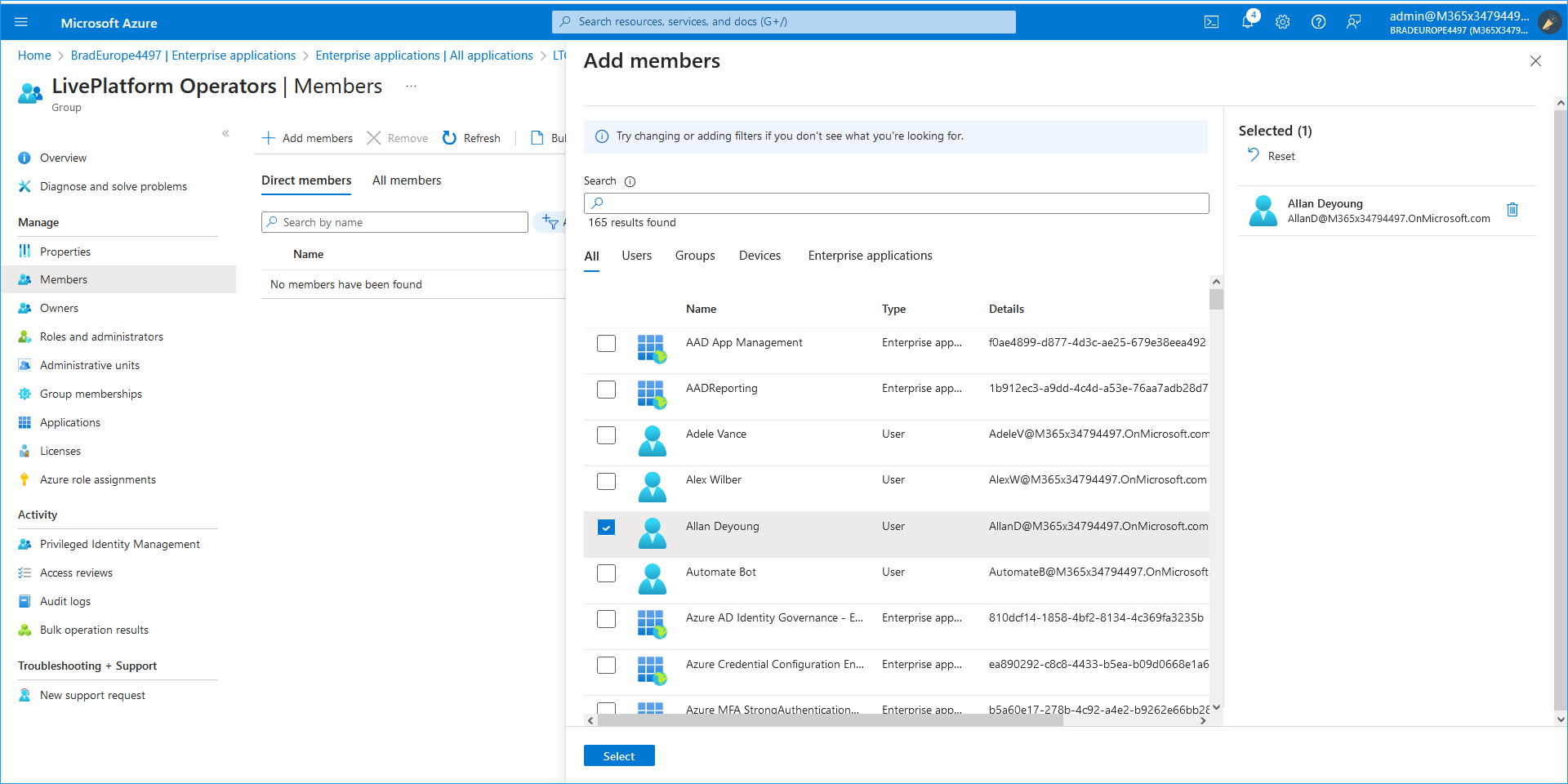Click the Roles and administrators icon
This screenshot has width=1568, height=784.
(x=24, y=336)
